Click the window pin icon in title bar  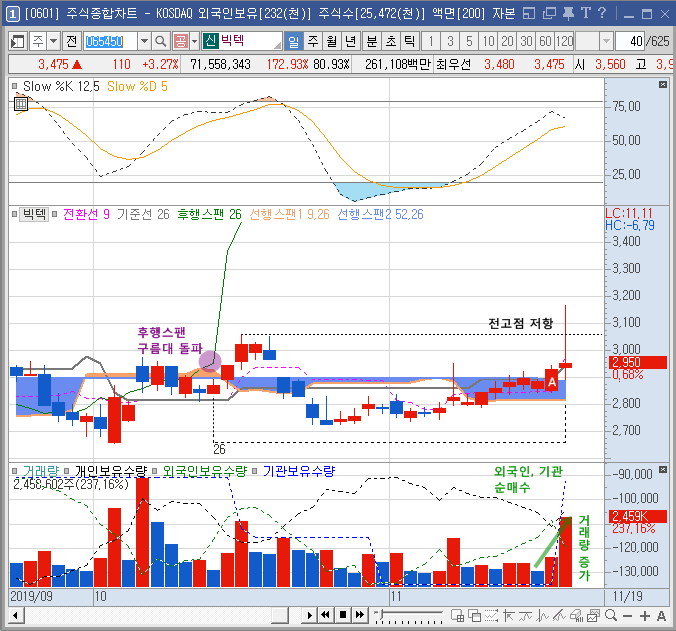pos(568,14)
